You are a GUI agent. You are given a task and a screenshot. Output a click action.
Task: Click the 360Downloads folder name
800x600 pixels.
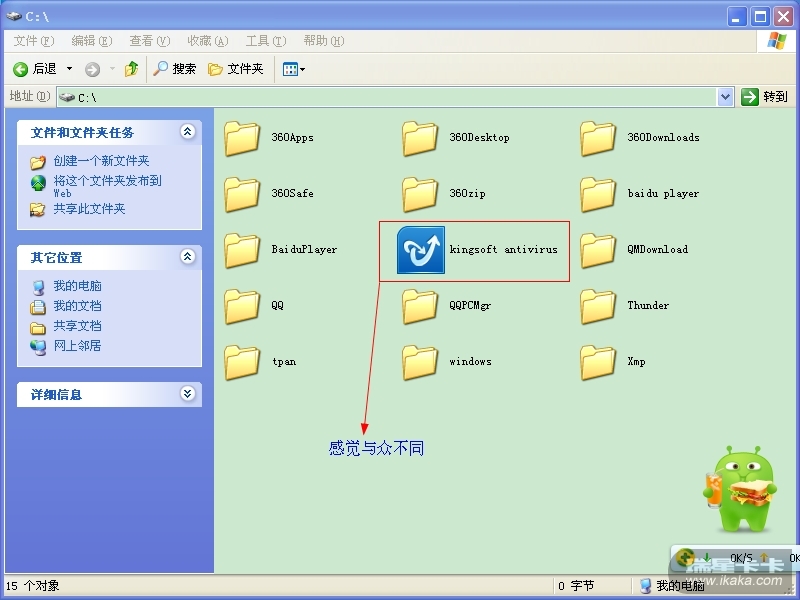coord(663,137)
